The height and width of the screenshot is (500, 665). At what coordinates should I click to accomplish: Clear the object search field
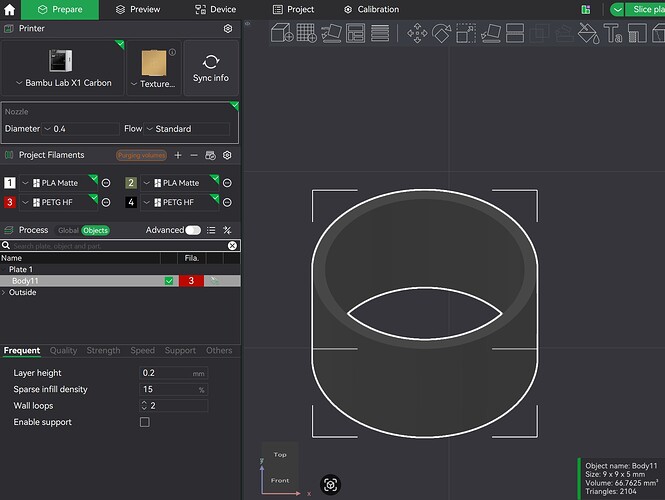[x=232, y=246]
